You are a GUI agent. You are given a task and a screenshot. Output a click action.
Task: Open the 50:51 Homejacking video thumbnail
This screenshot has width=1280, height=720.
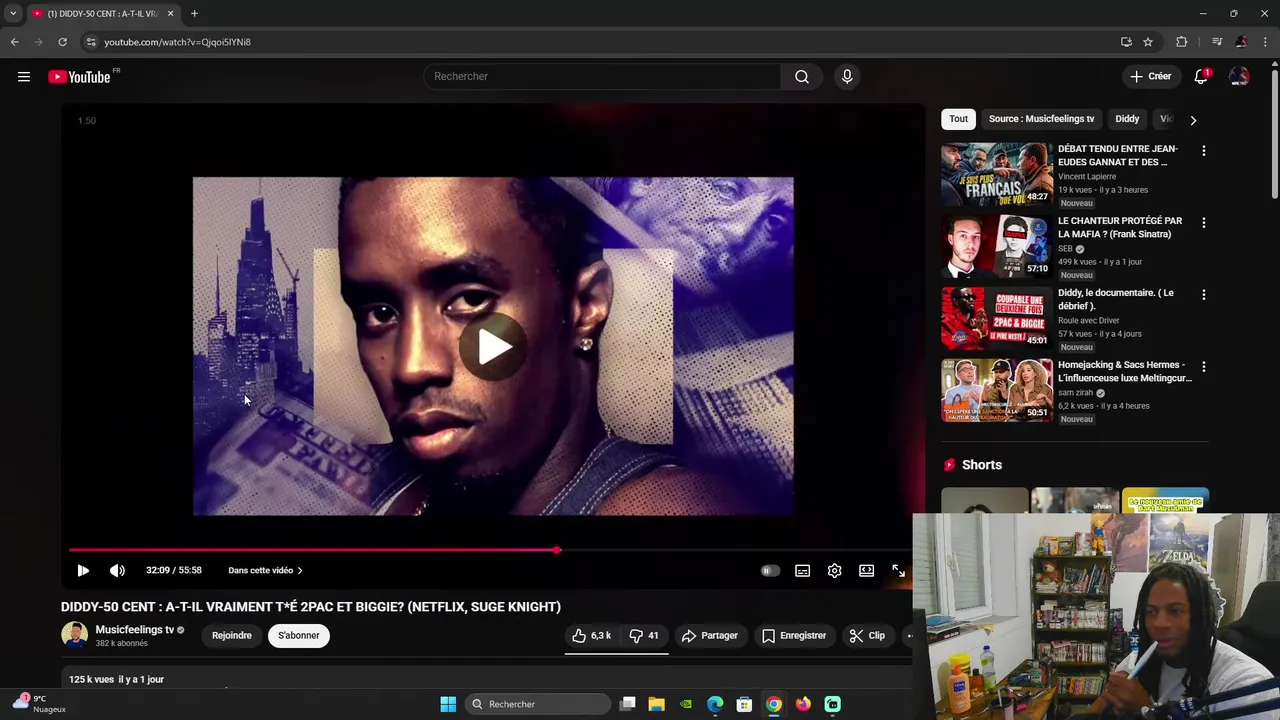[997, 390]
